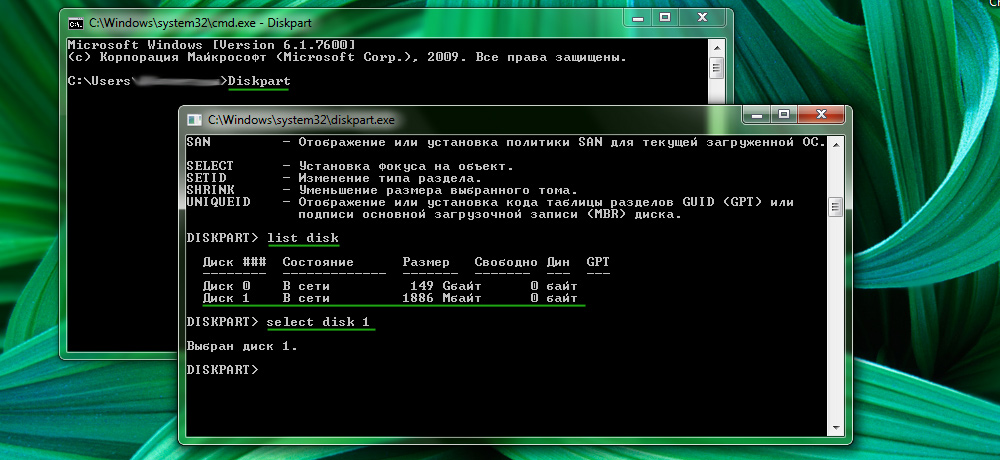Viewport: 1000px width, 460px height.
Task: Maximize the diskpart.exe window
Action: click(784, 115)
